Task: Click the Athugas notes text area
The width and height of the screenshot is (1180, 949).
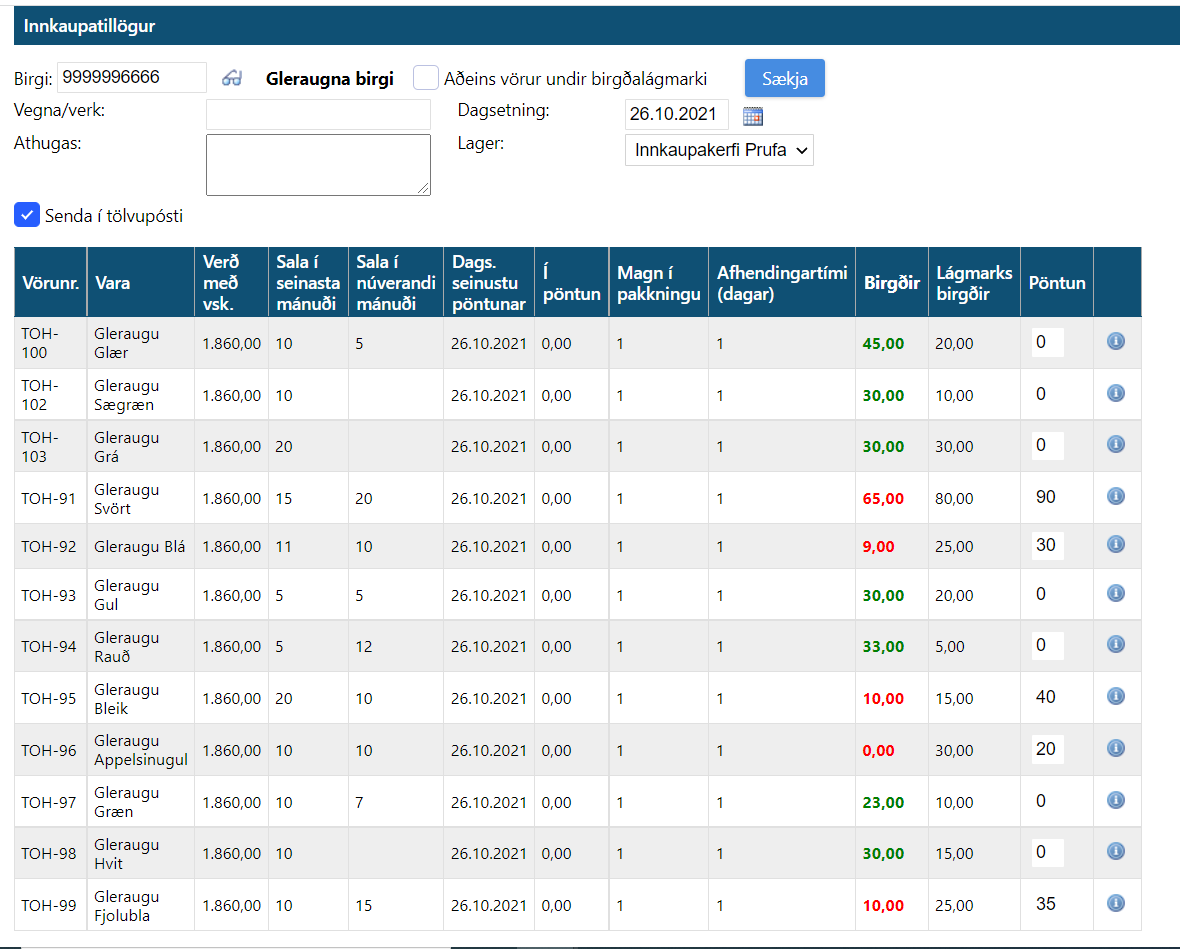Action: pos(318,165)
